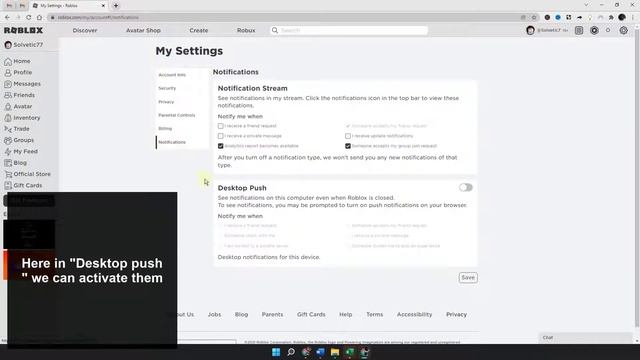
Task: Open the Jobs footer link
Action: point(214,315)
